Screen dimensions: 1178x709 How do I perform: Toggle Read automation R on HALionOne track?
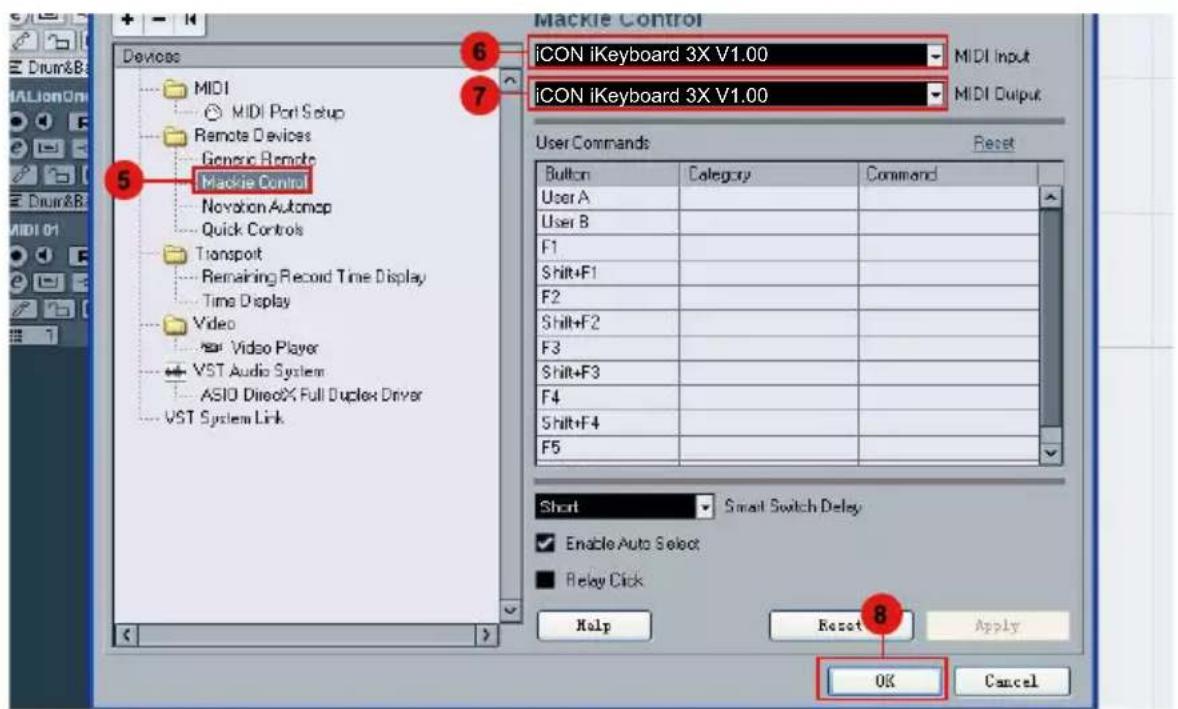(79, 122)
